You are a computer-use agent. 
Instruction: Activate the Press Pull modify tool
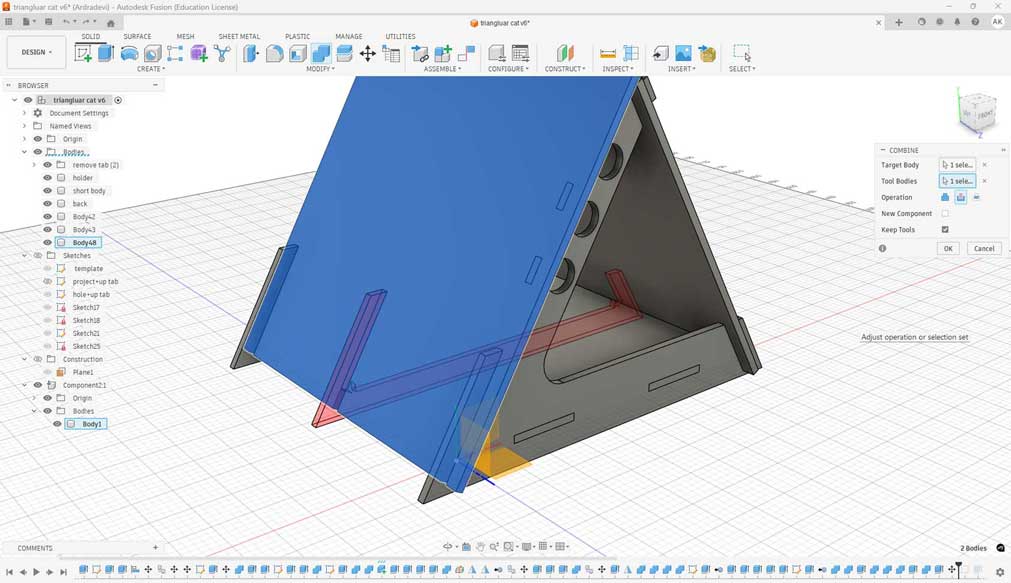pos(249,53)
